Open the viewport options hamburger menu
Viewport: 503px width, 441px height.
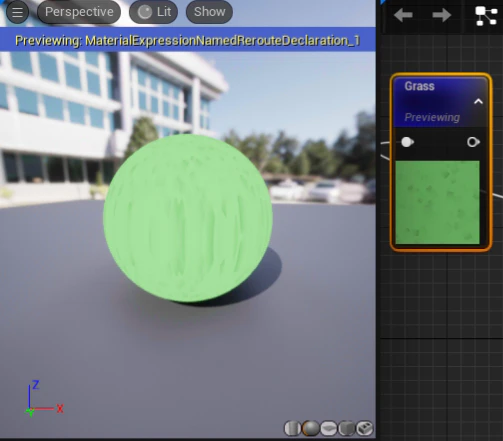(17, 12)
